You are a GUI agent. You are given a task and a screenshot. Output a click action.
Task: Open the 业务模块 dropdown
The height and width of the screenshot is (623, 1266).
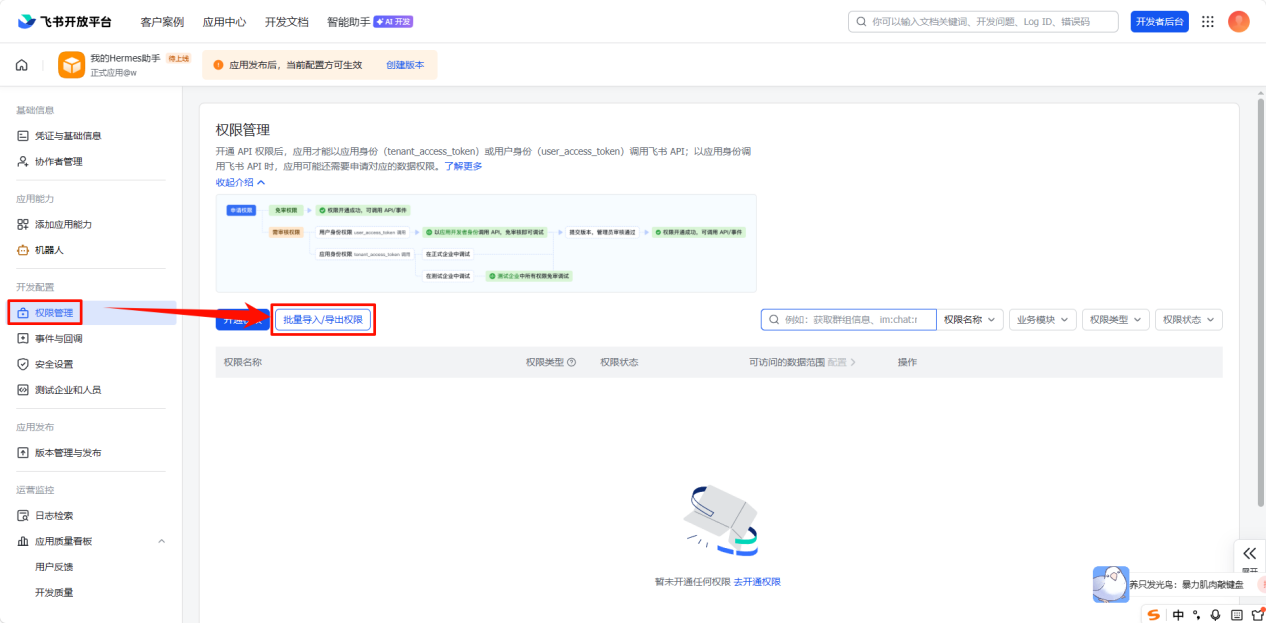(x=1043, y=319)
